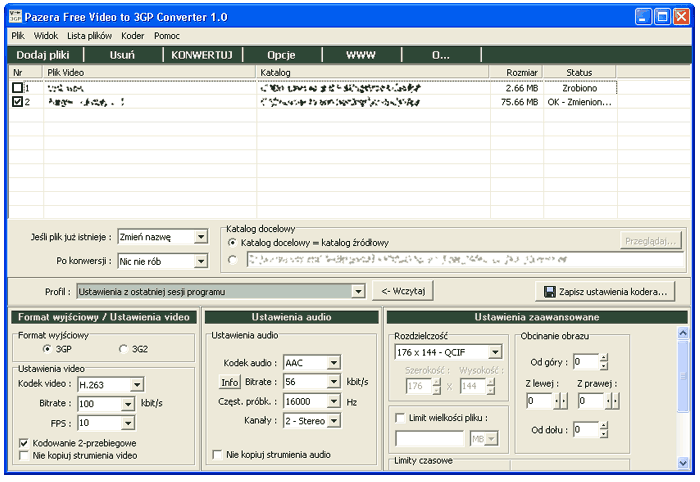
Task: Click the Katalog column header
Action: point(275,72)
